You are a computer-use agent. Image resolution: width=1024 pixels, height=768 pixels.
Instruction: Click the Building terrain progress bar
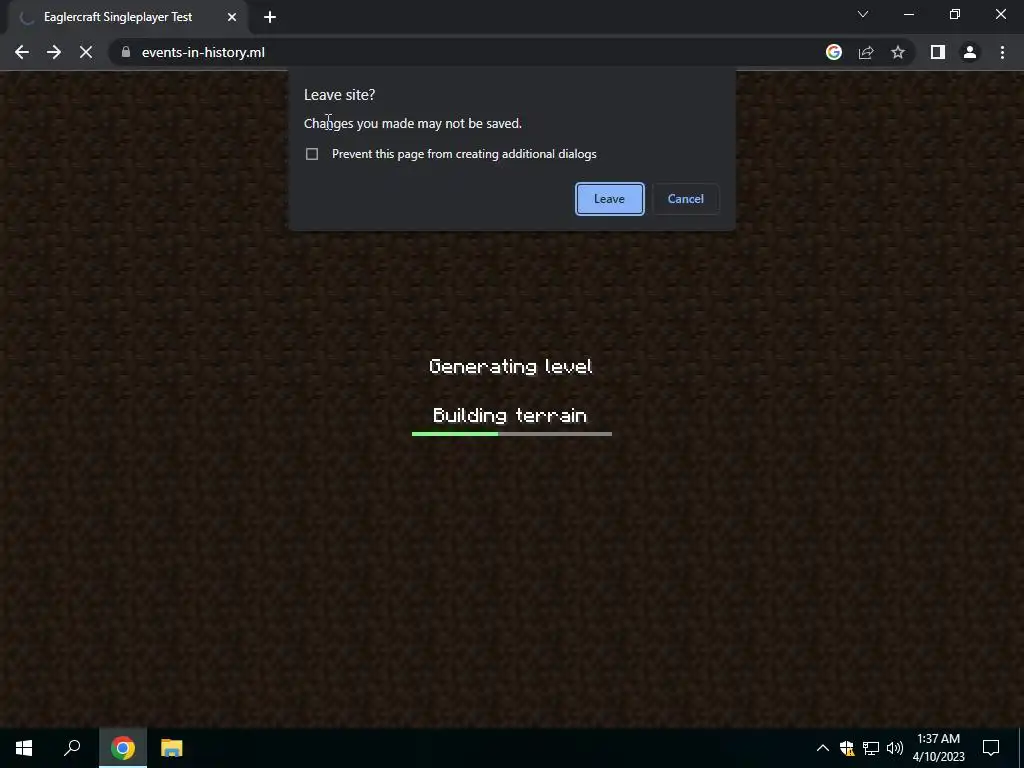[512, 434]
